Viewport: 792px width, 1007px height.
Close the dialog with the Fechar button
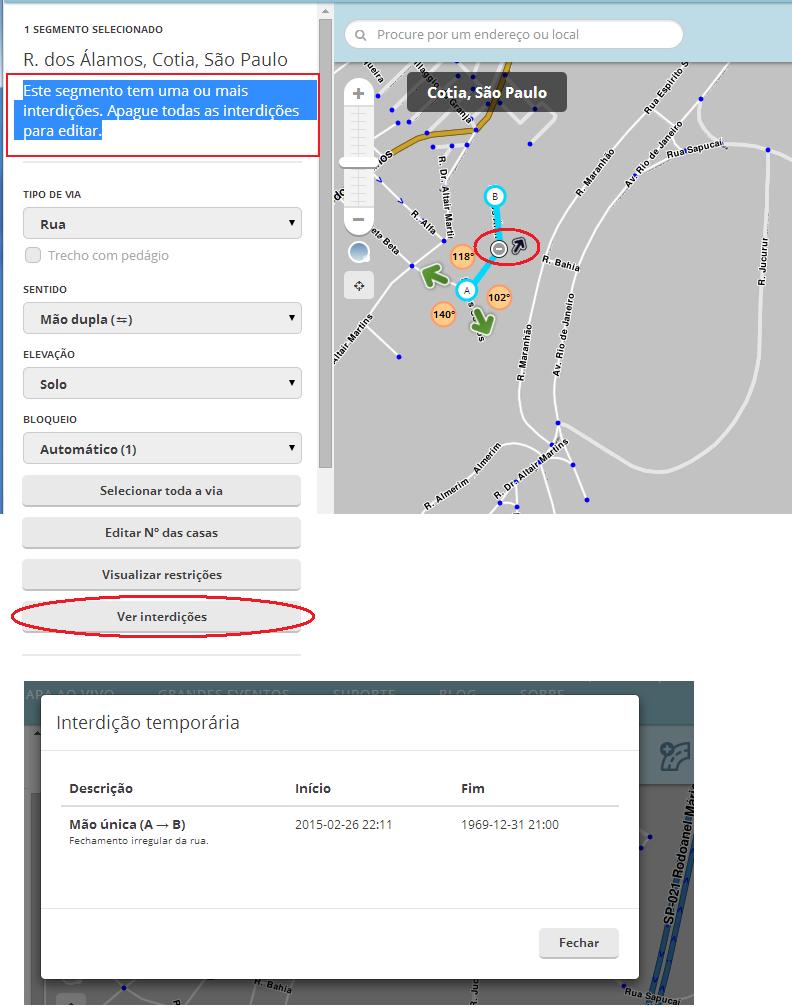[579, 943]
